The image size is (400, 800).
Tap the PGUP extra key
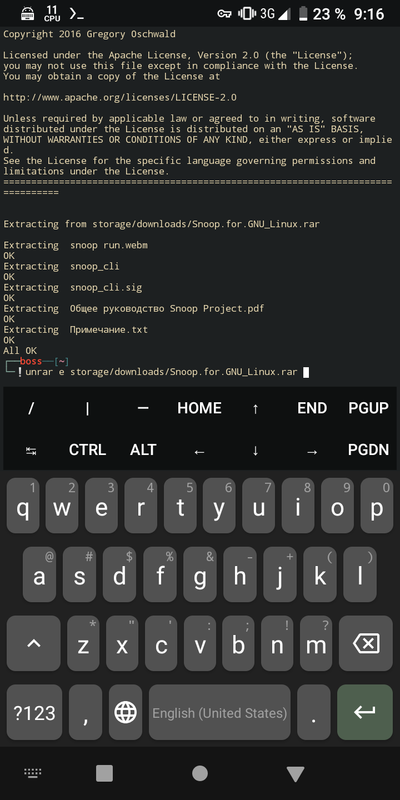click(x=368, y=408)
